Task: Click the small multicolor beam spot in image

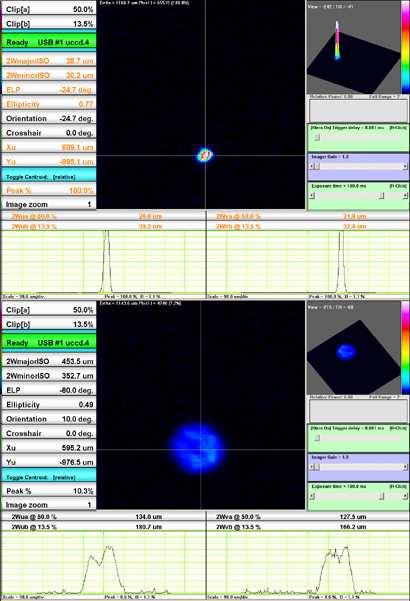Action: [205, 155]
